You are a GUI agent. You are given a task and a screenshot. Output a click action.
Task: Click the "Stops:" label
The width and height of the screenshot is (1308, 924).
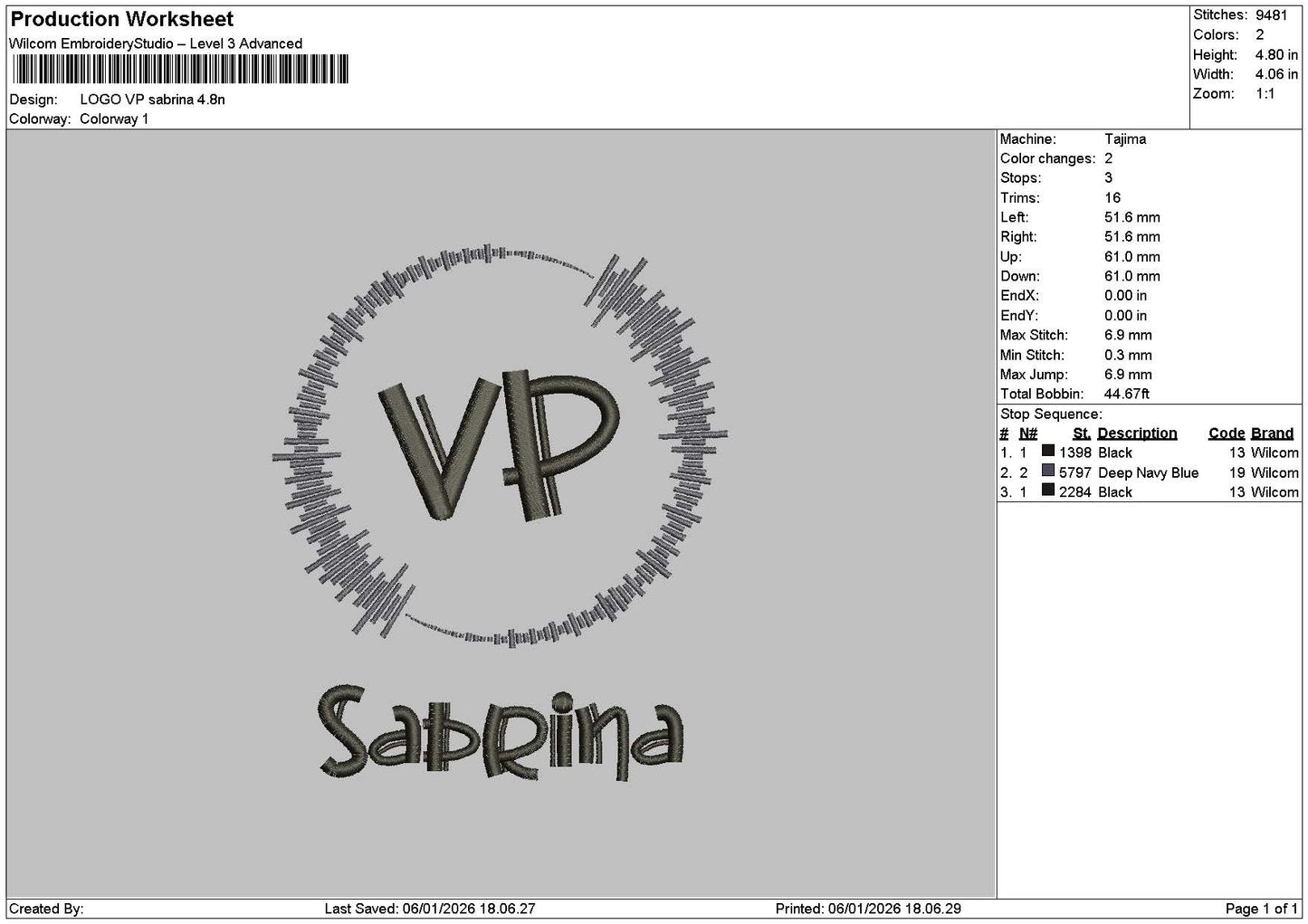click(1020, 178)
